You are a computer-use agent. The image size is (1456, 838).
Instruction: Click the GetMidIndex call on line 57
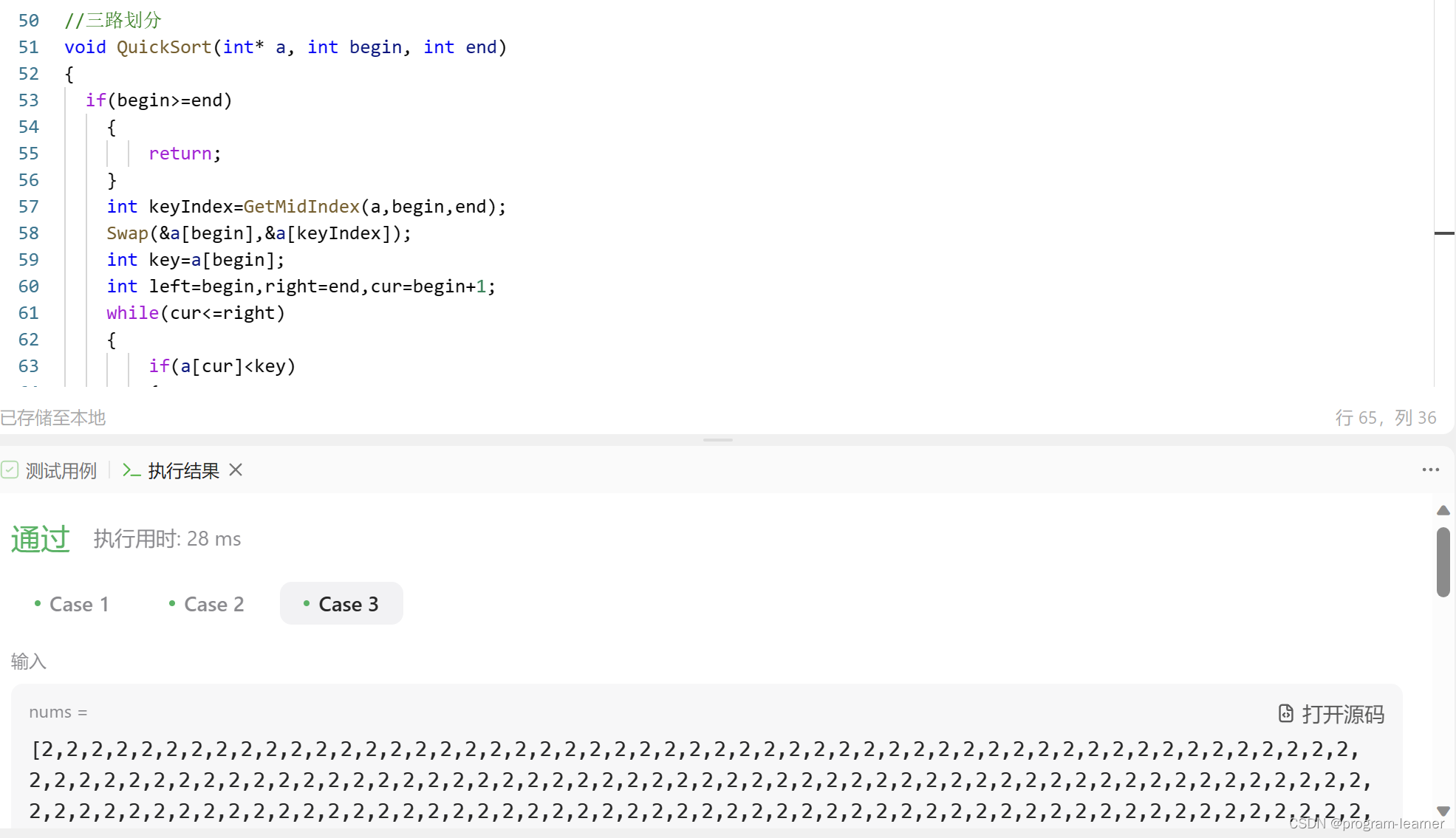(301, 207)
